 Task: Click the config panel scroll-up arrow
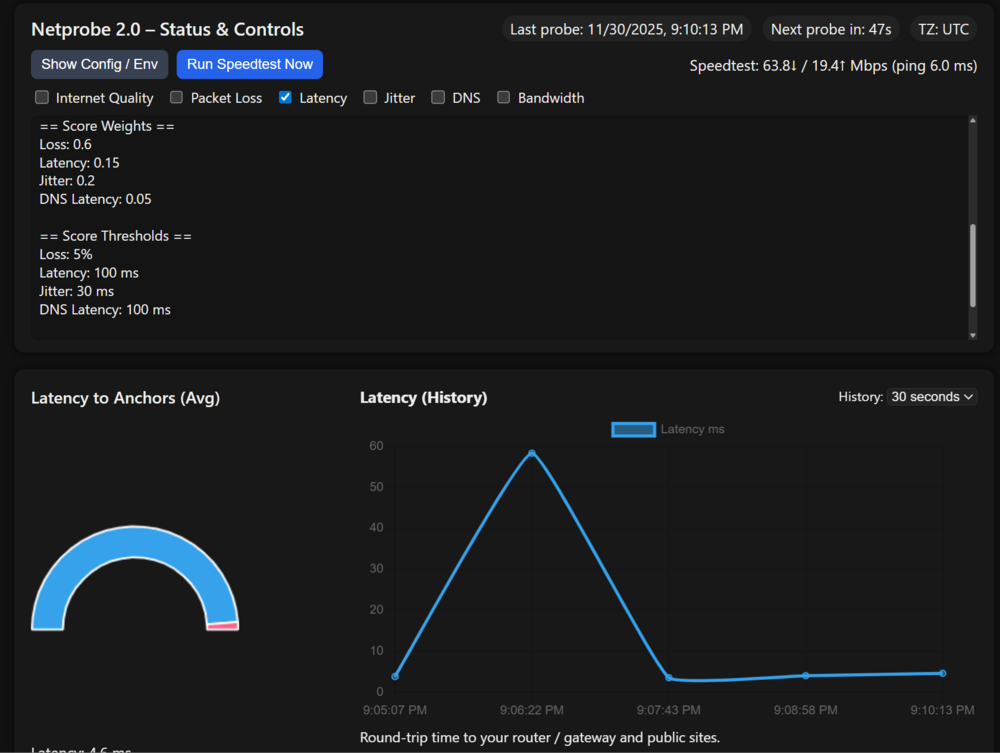[x=973, y=121]
